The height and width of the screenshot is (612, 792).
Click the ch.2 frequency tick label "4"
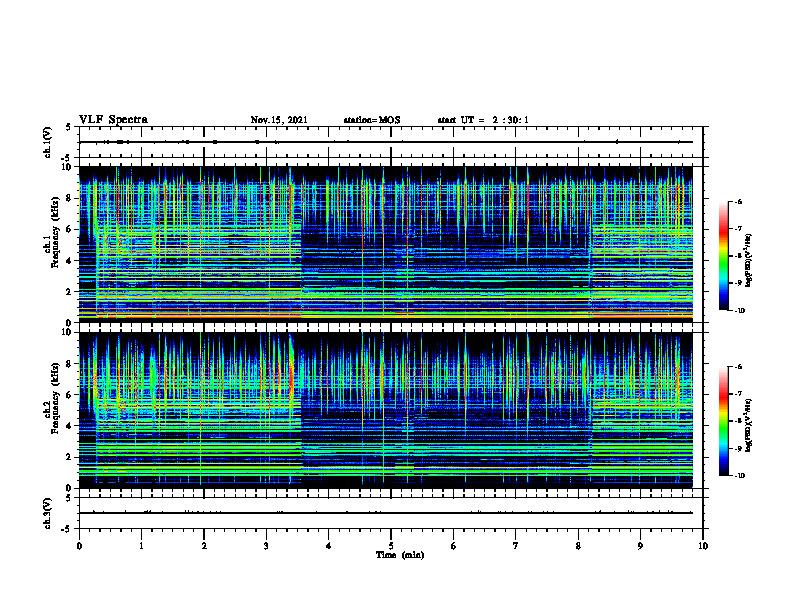coord(69,426)
